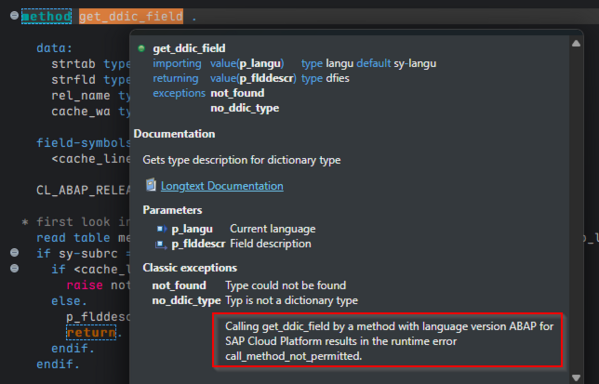
Task: Click 'Typ is not a dictionary type' description
Action: click(291, 301)
